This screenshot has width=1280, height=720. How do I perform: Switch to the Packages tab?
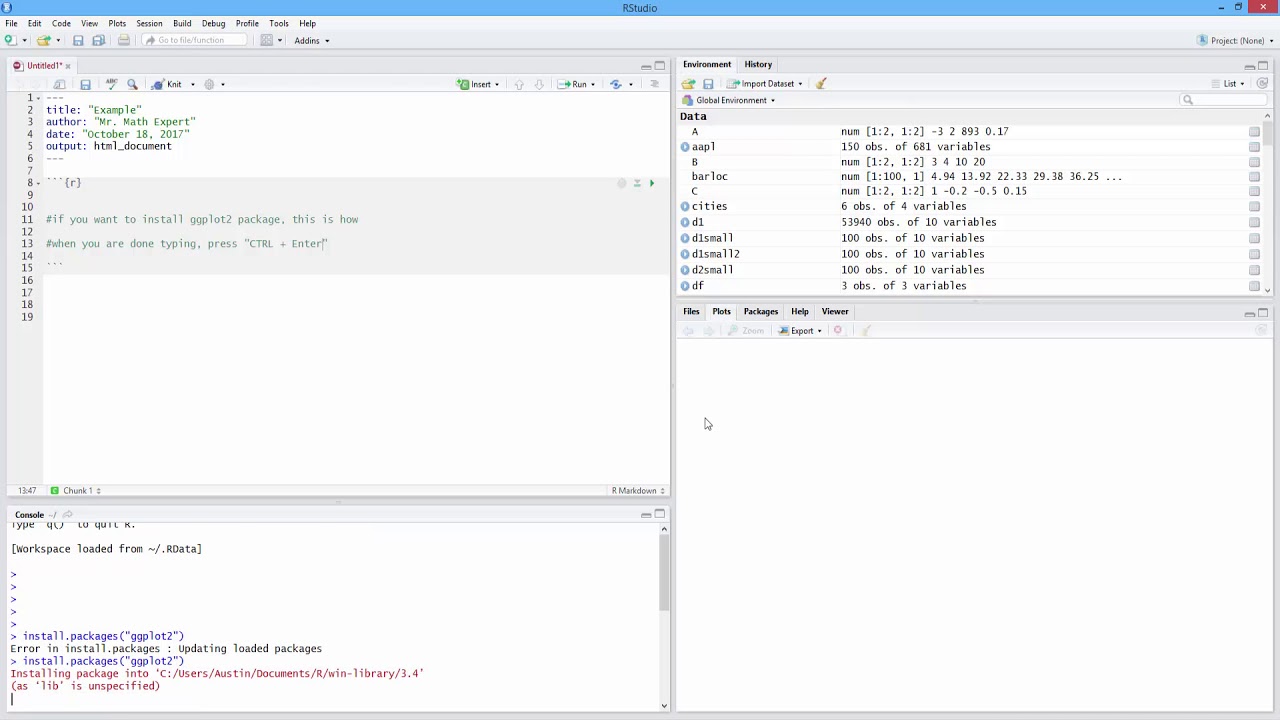pyautogui.click(x=760, y=311)
